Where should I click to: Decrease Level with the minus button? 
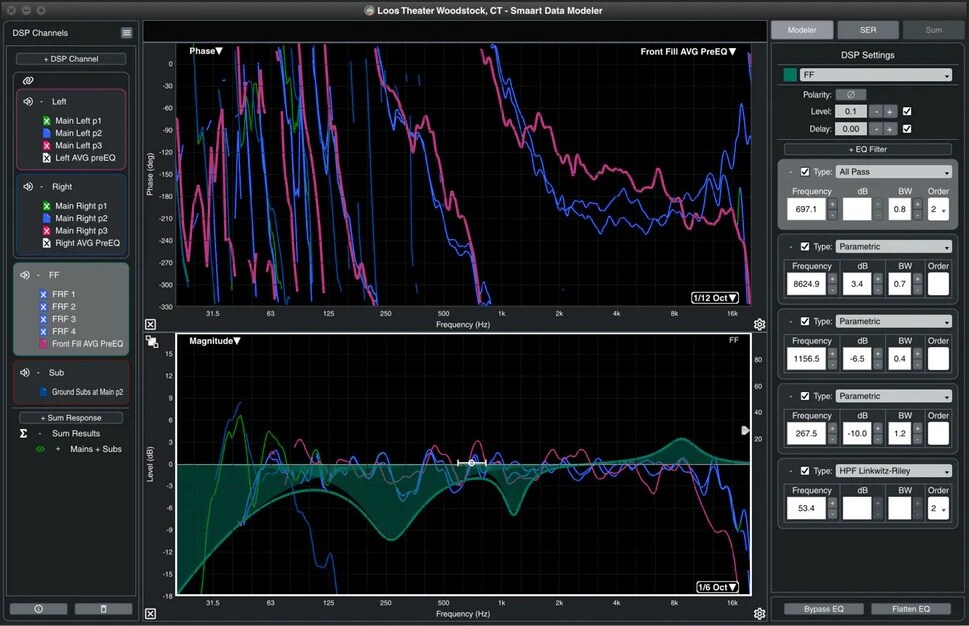(876, 111)
